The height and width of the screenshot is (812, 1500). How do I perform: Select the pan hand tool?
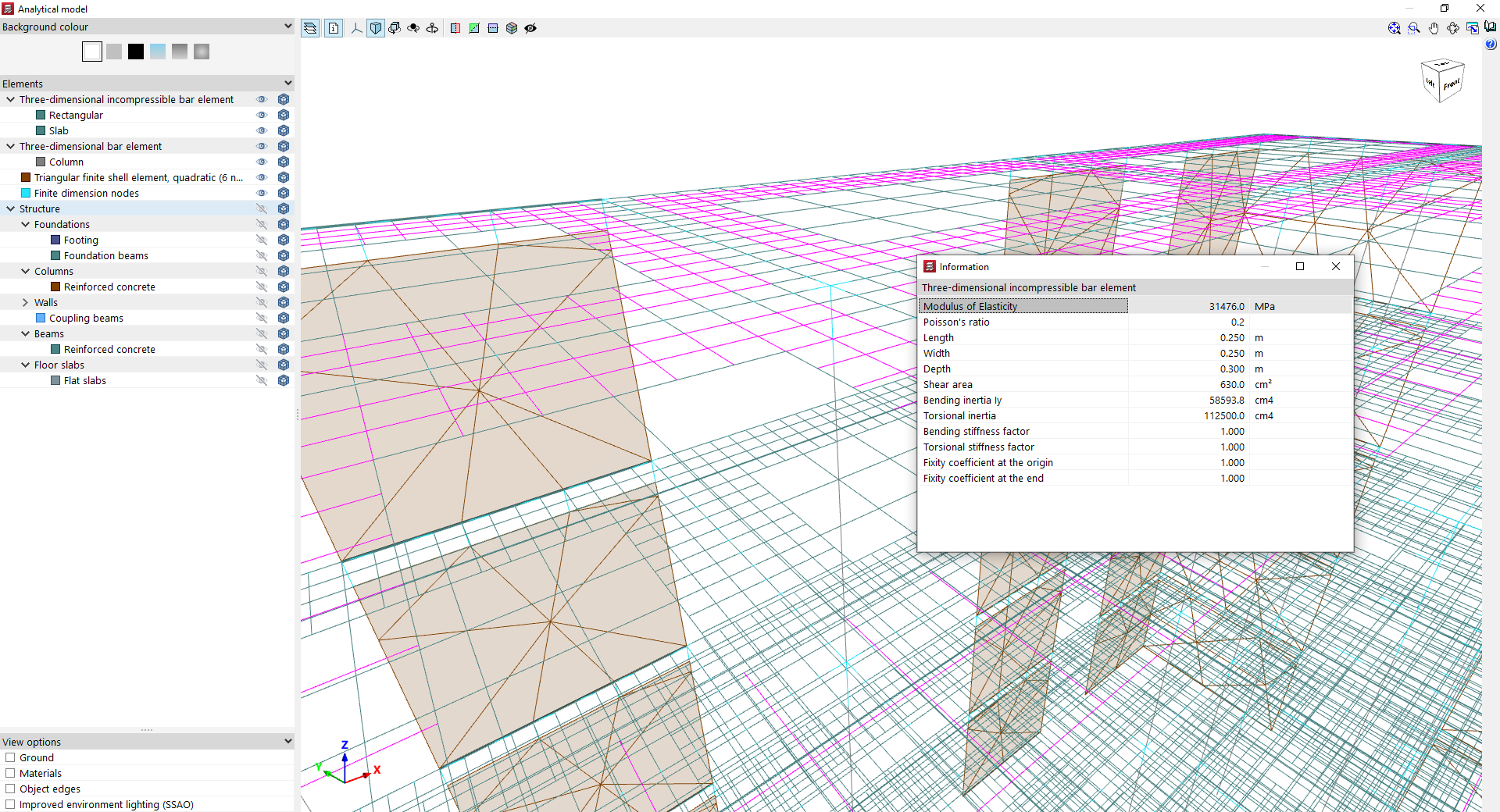coord(1434,28)
